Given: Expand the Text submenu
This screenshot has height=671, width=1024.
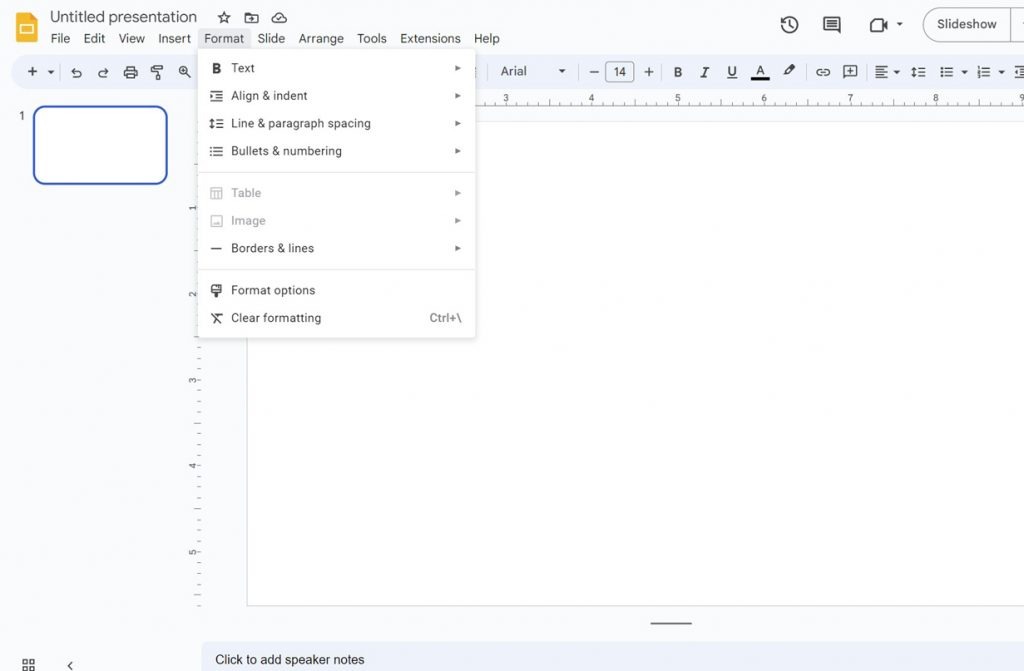Looking at the screenshot, I should coord(336,68).
